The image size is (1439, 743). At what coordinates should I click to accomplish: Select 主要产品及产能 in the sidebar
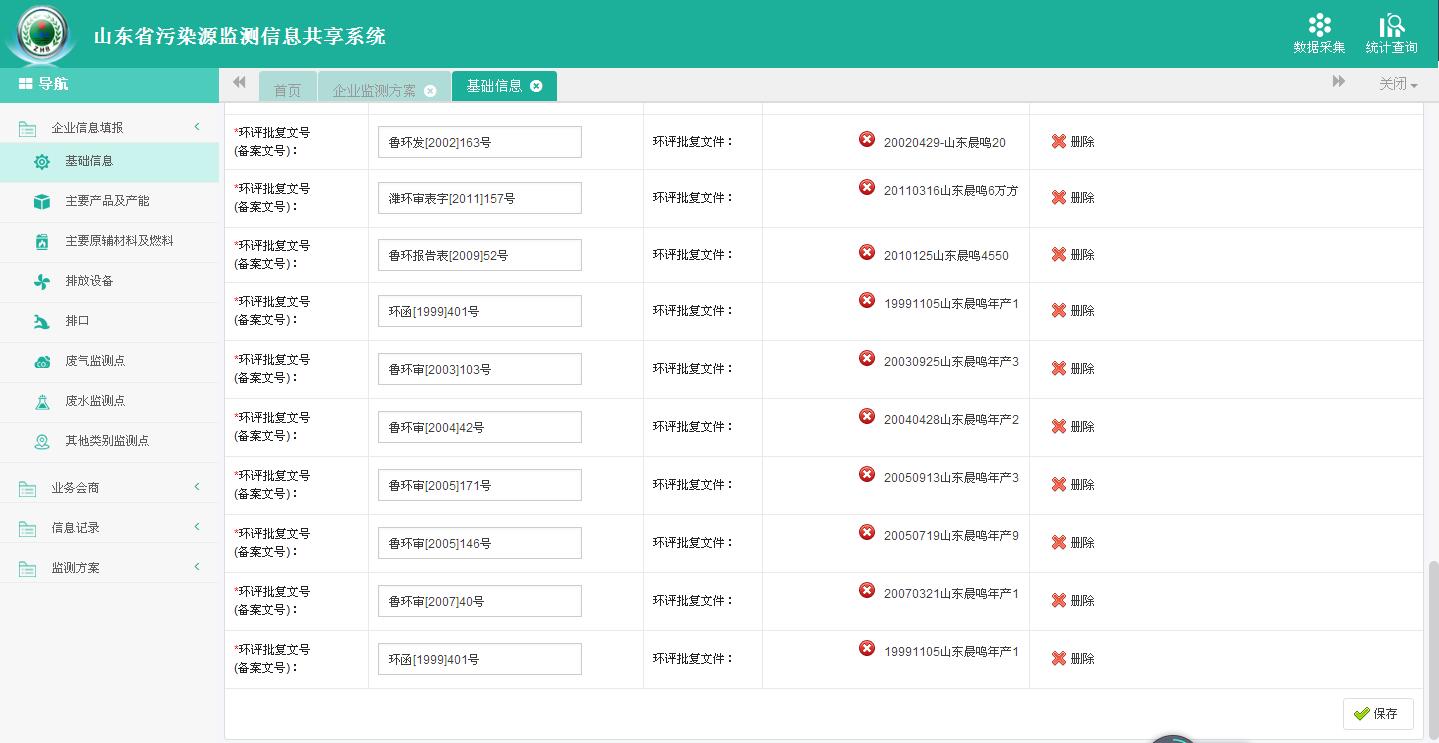point(107,201)
